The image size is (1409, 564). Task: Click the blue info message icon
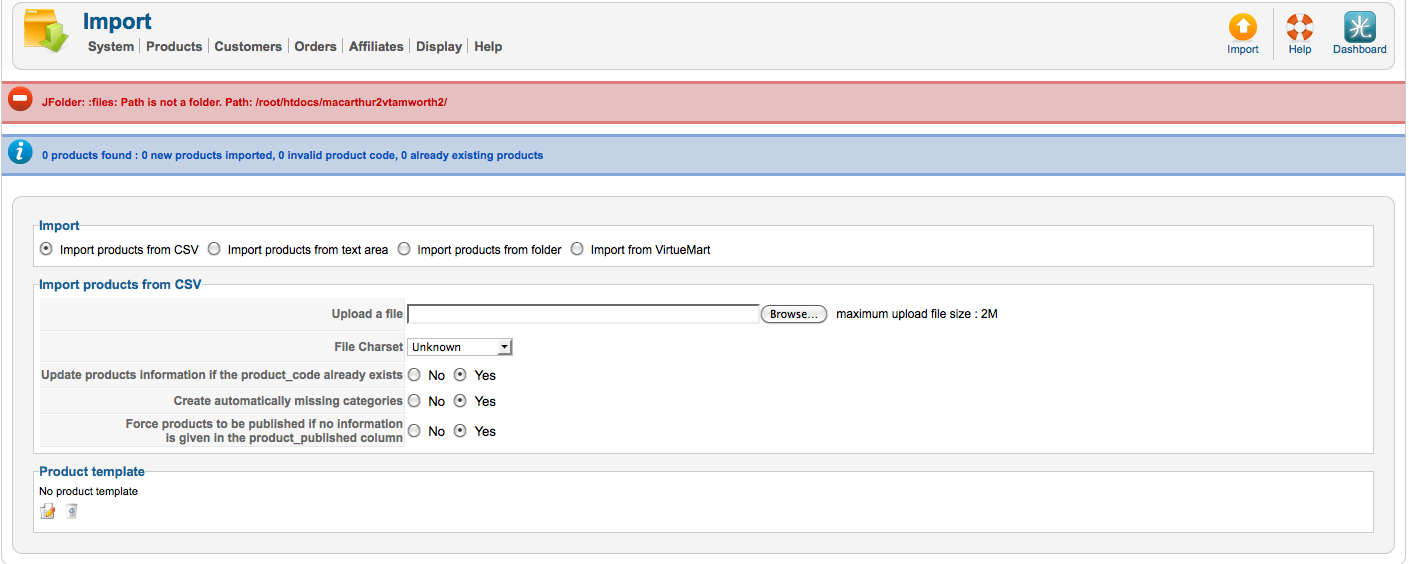coord(20,153)
